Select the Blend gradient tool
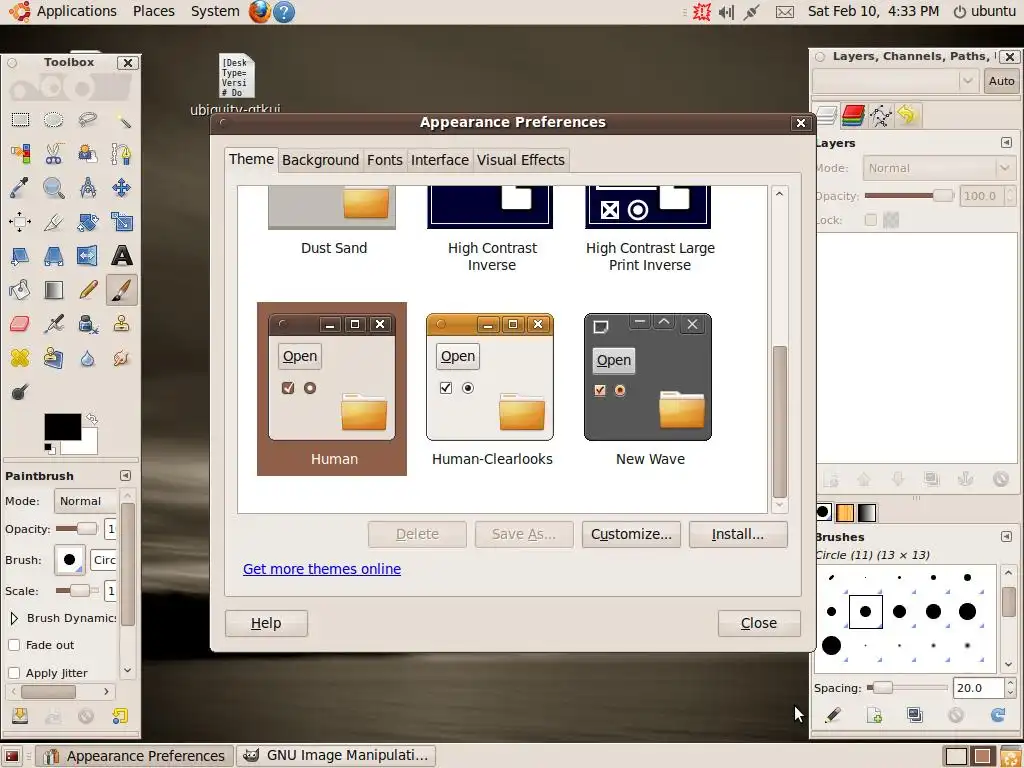1024x768 pixels. point(54,290)
